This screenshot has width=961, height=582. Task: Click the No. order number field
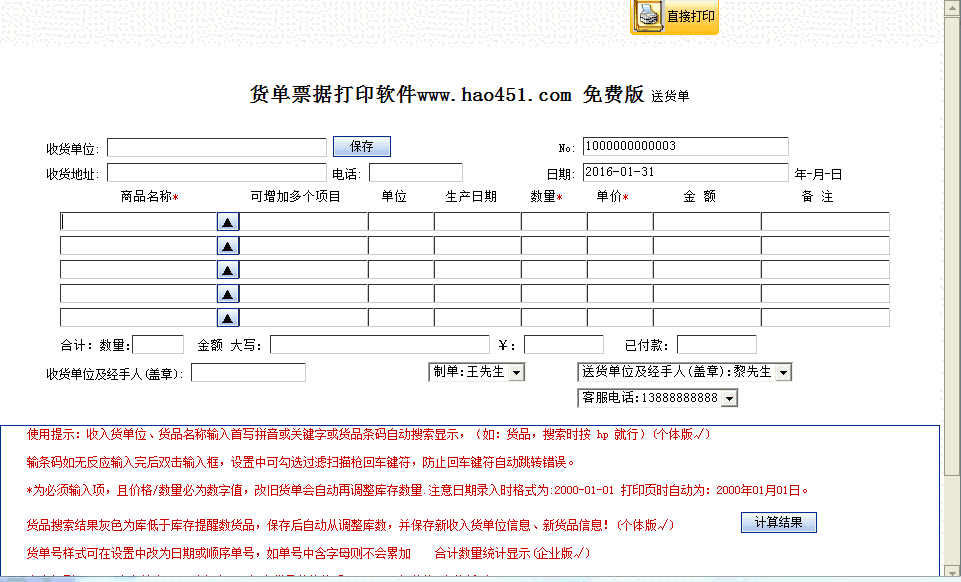point(685,146)
